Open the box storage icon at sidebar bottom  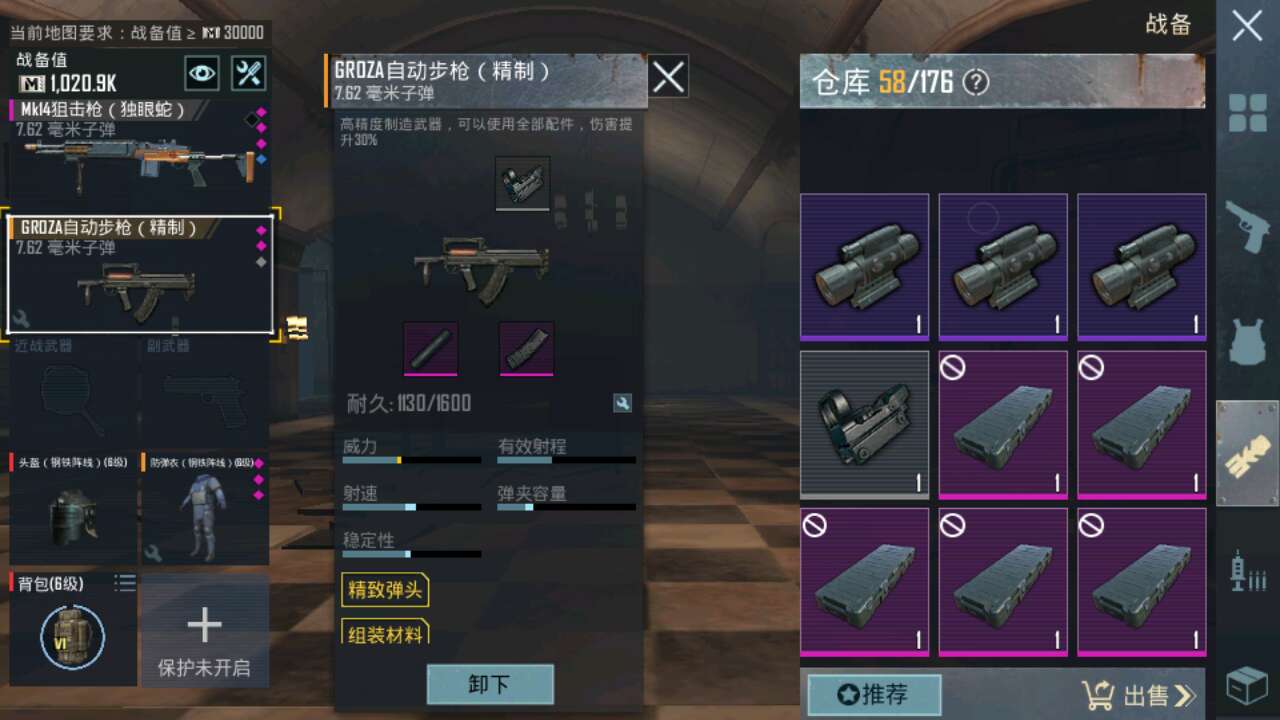pos(1247,686)
